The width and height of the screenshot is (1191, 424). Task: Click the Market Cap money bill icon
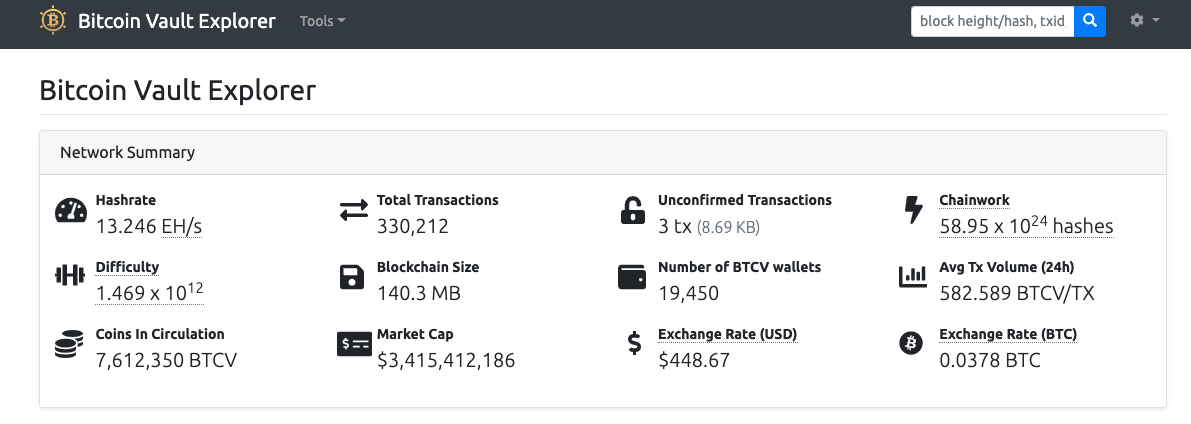coord(354,344)
